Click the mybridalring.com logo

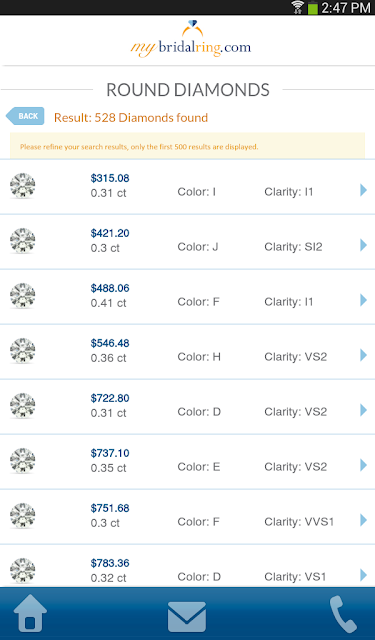coord(191,39)
